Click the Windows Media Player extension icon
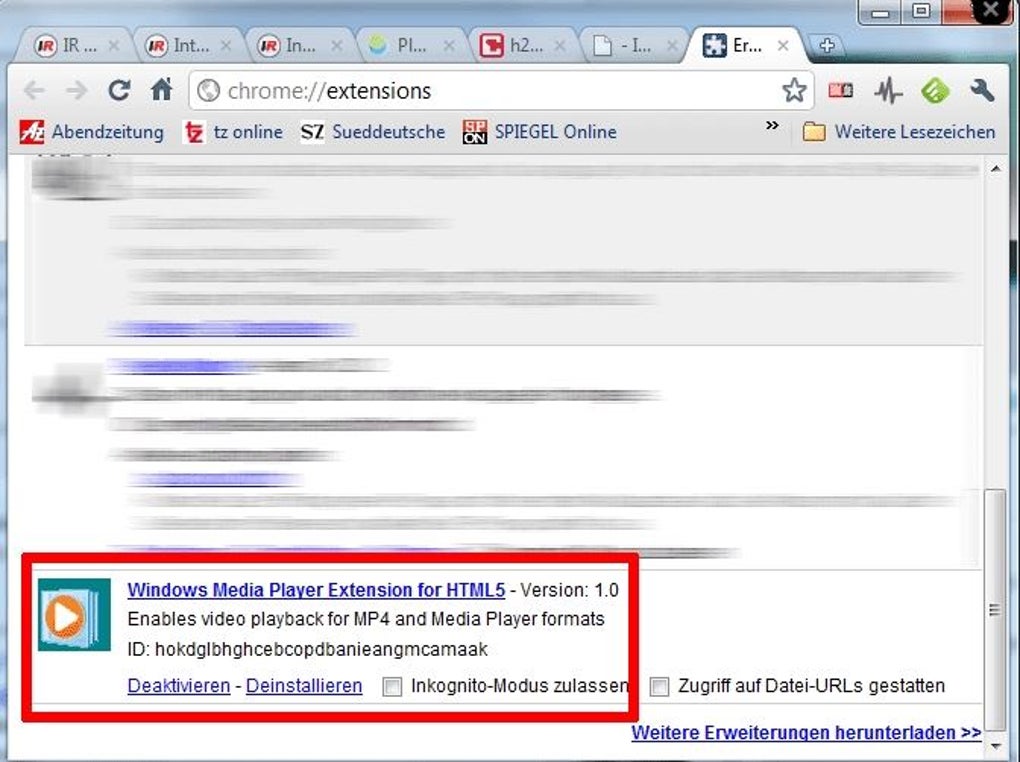 click(x=74, y=614)
